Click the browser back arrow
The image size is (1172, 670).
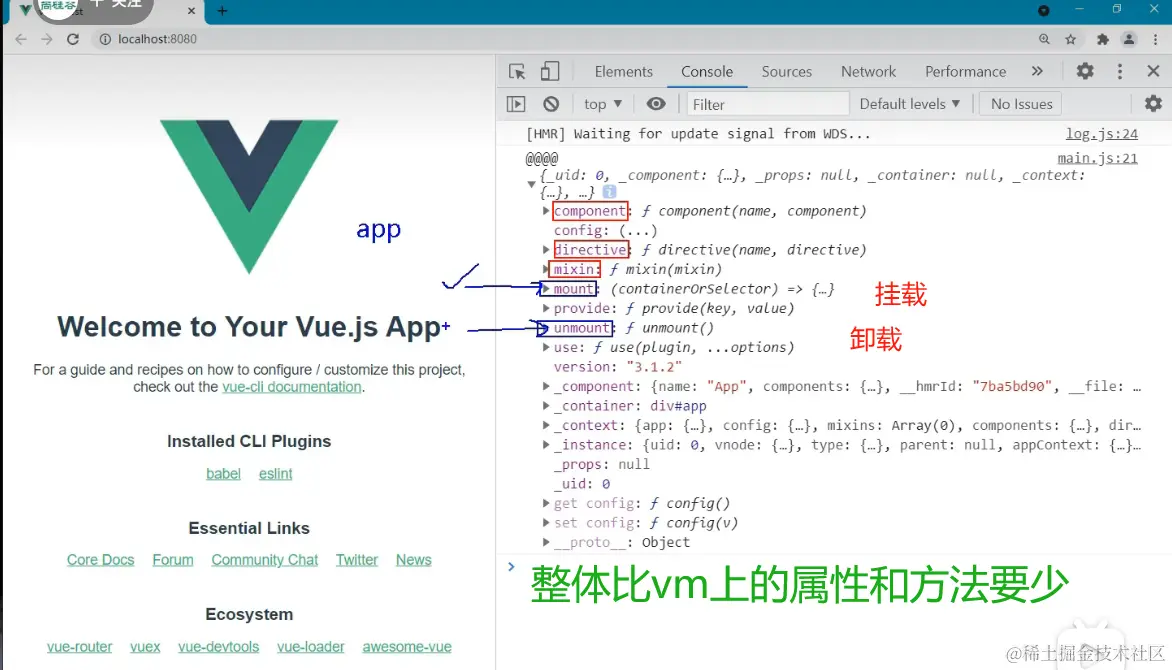[x=21, y=39]
